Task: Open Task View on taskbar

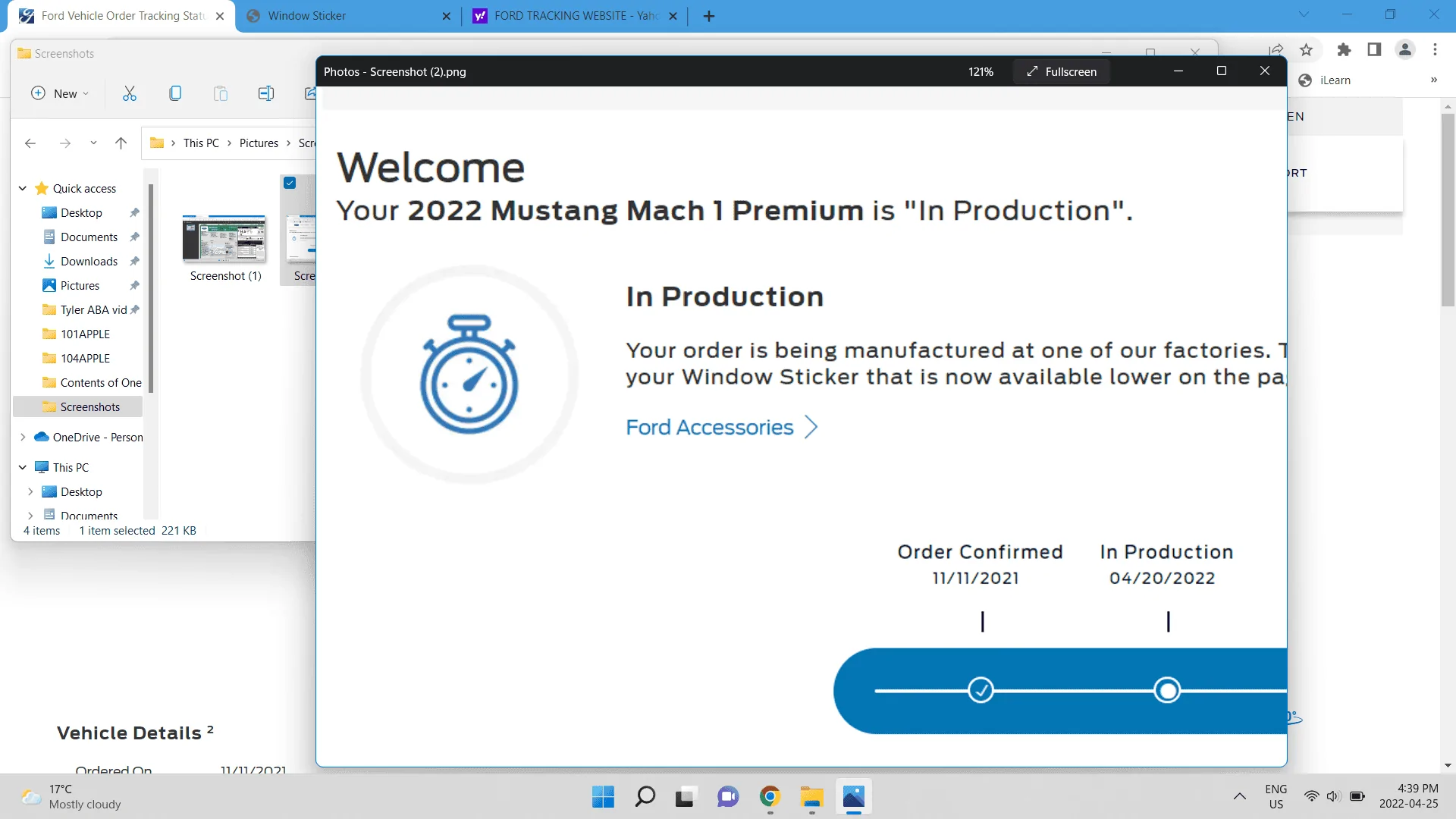Action: coord(686,796)
